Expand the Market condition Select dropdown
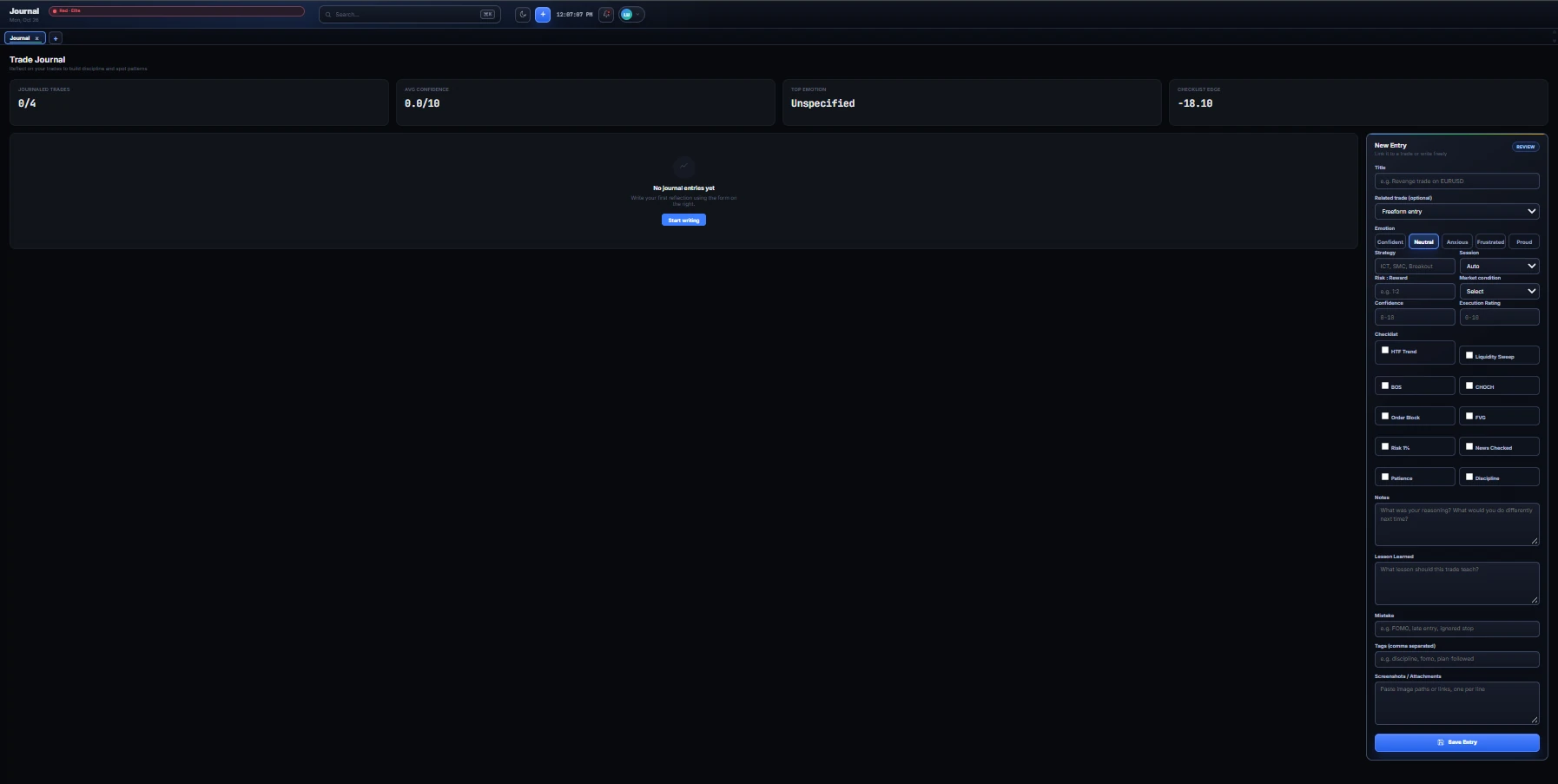 [1499, 291]
